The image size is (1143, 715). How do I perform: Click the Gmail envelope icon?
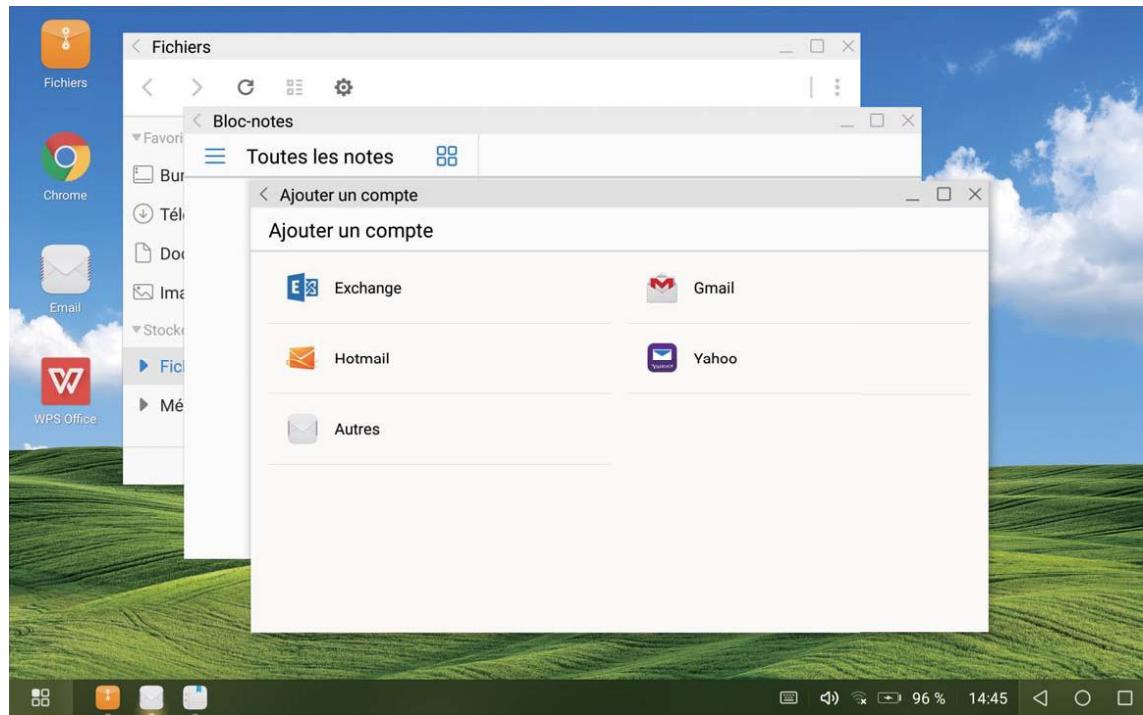tap(662, 288)
